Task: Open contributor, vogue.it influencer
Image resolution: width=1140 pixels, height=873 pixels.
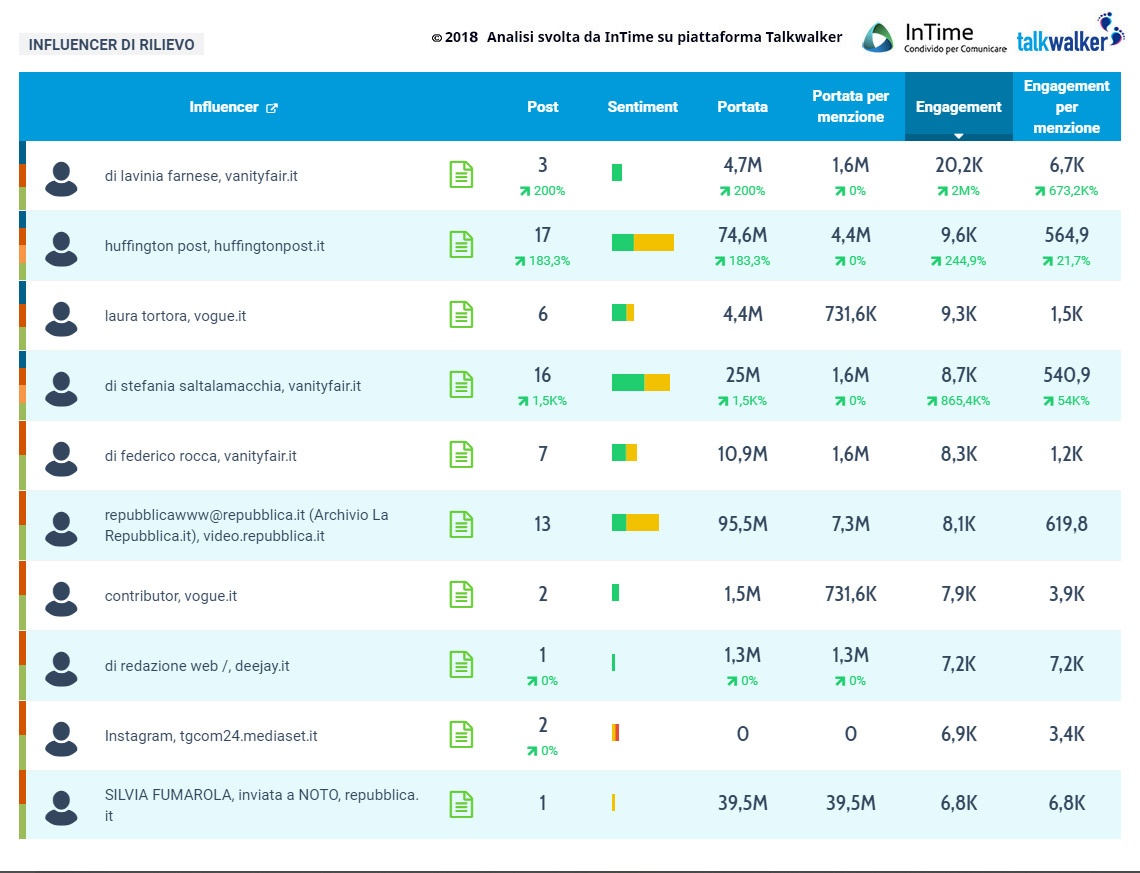Action: coord(171,596)
